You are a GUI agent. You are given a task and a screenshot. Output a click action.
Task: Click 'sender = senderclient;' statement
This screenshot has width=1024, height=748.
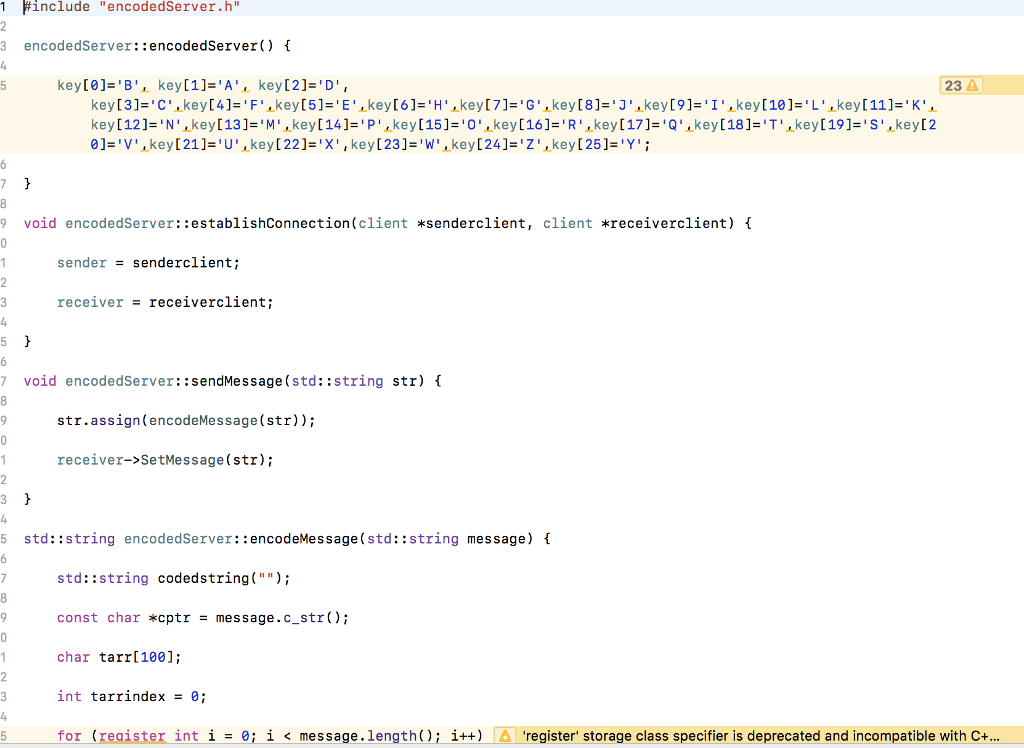tap(148, 263)
